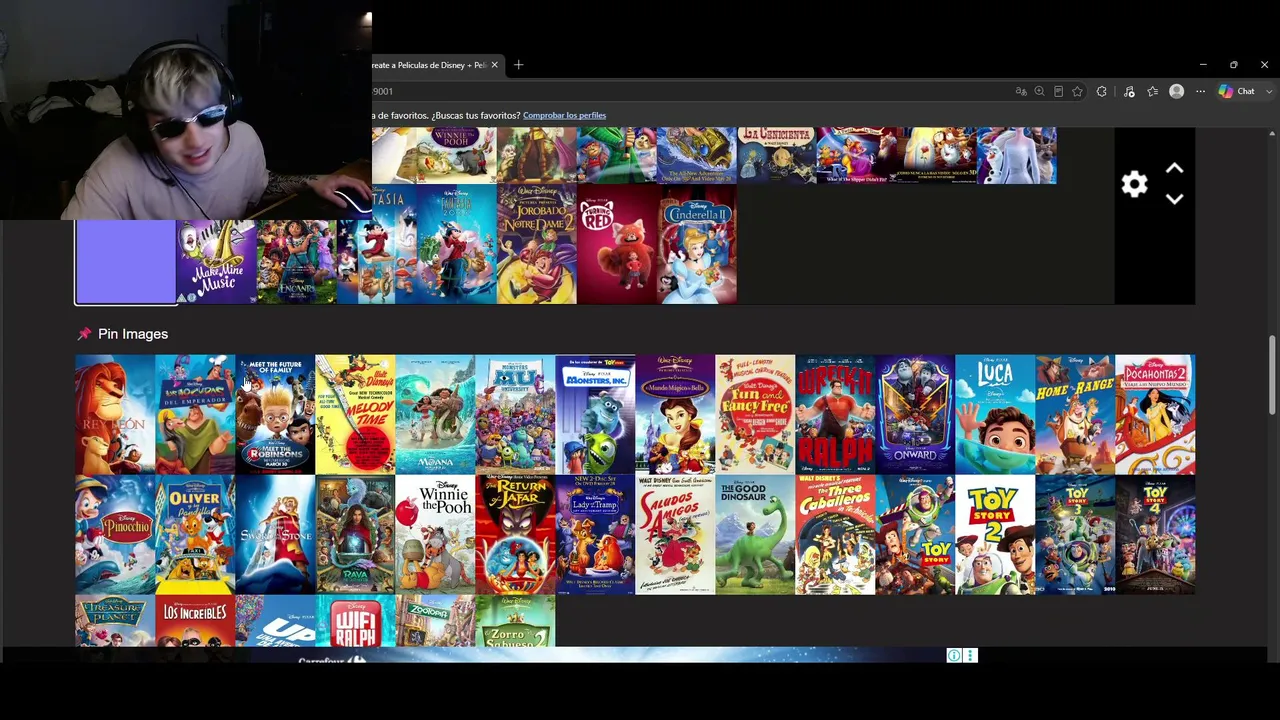Screen dimensions: 1280x720
Task: Pick the Meet the Robinsons poster
Action: pyautogui.click(x=275, y=415)
